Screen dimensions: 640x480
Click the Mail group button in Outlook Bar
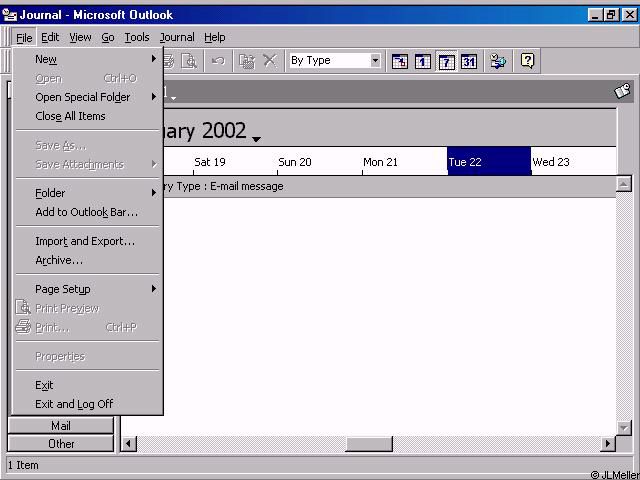(x=60, y=426)
